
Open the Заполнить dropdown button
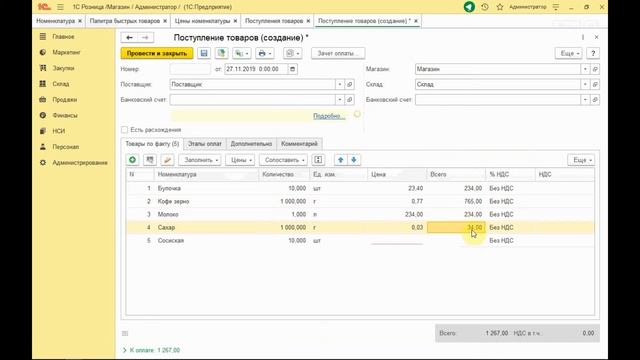pos(200,160)
